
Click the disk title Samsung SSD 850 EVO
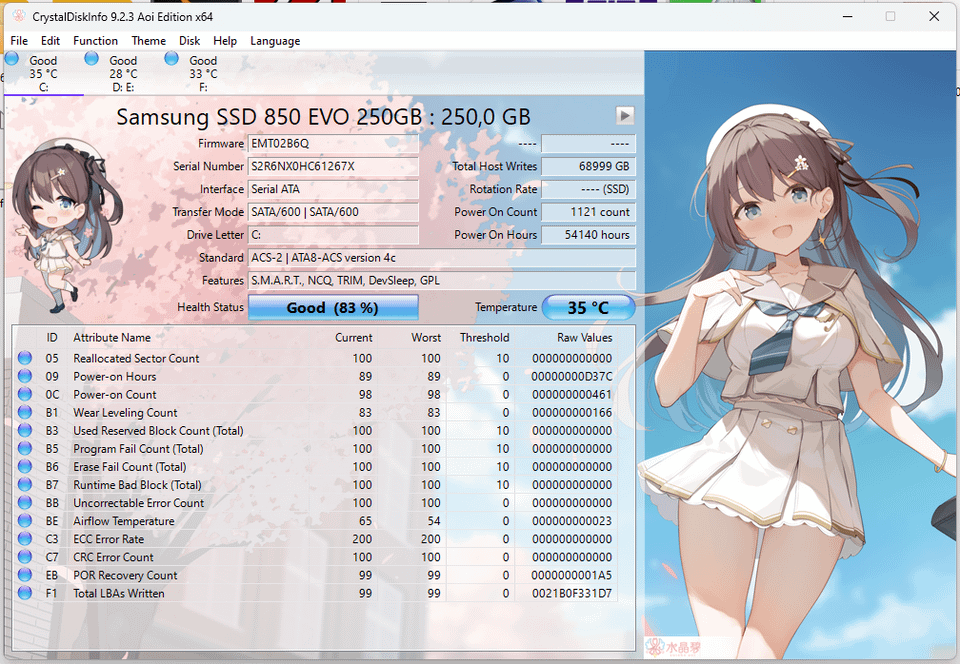click(x=323, y=116)
